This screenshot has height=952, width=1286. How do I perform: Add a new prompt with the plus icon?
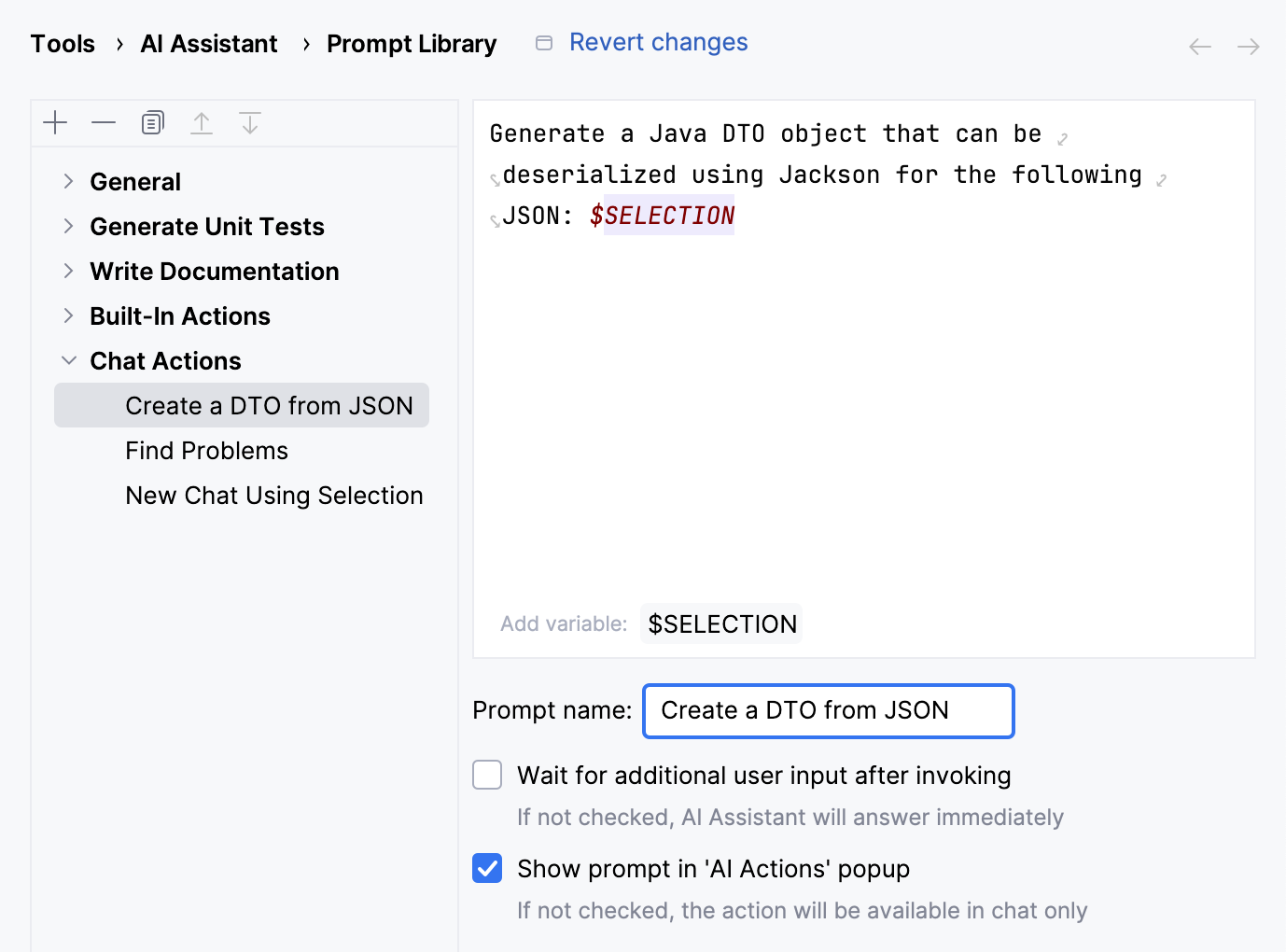tap(55, 122)
